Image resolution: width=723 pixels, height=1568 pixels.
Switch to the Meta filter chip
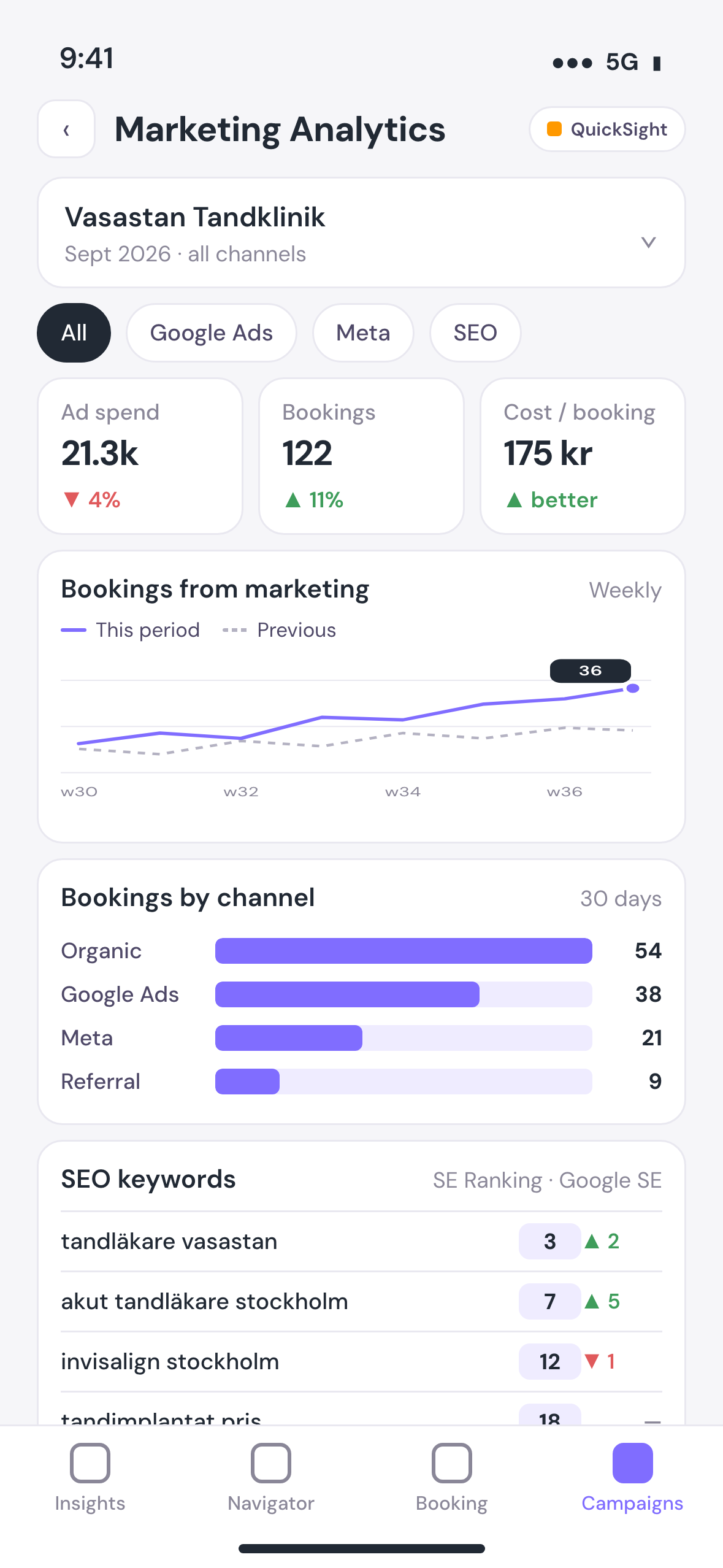(363, 332)
